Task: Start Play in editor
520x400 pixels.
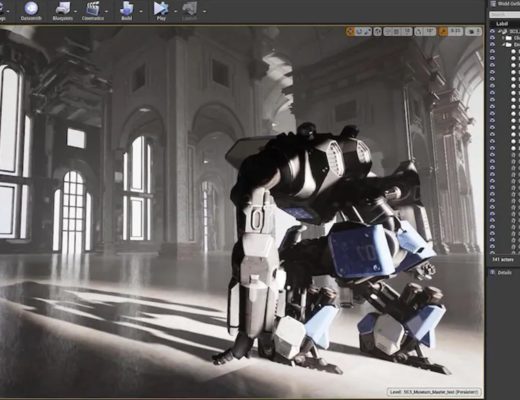Action: (161, 11)
